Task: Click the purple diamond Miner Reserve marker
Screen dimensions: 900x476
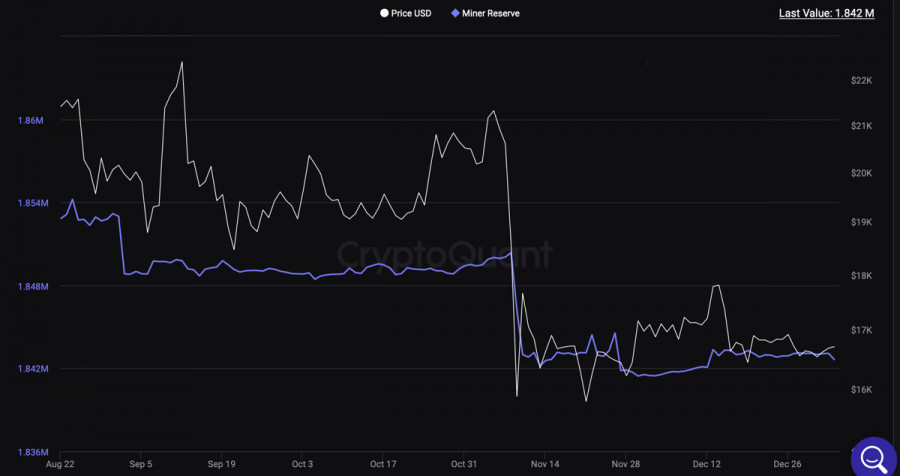Action: tap(455, 13)
